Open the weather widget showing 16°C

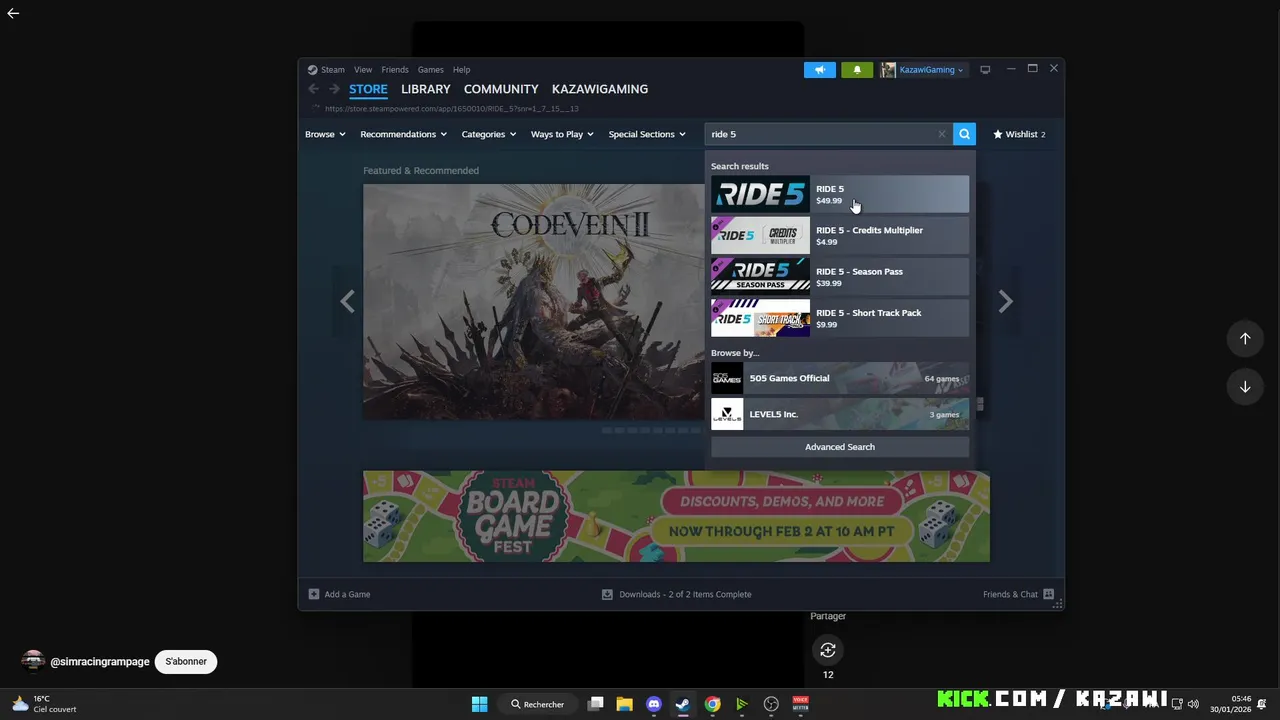[x=44, y=704]
